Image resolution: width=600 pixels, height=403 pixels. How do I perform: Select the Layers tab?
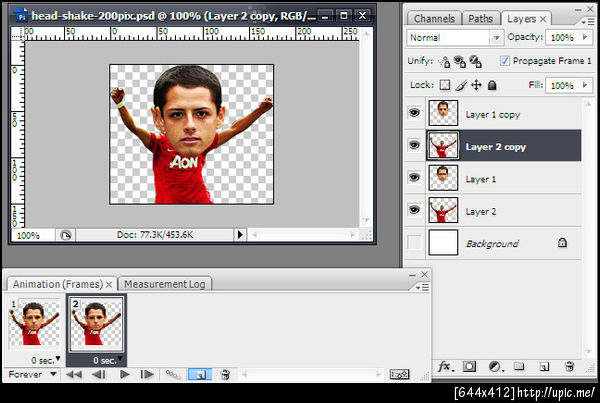[521, 19]
